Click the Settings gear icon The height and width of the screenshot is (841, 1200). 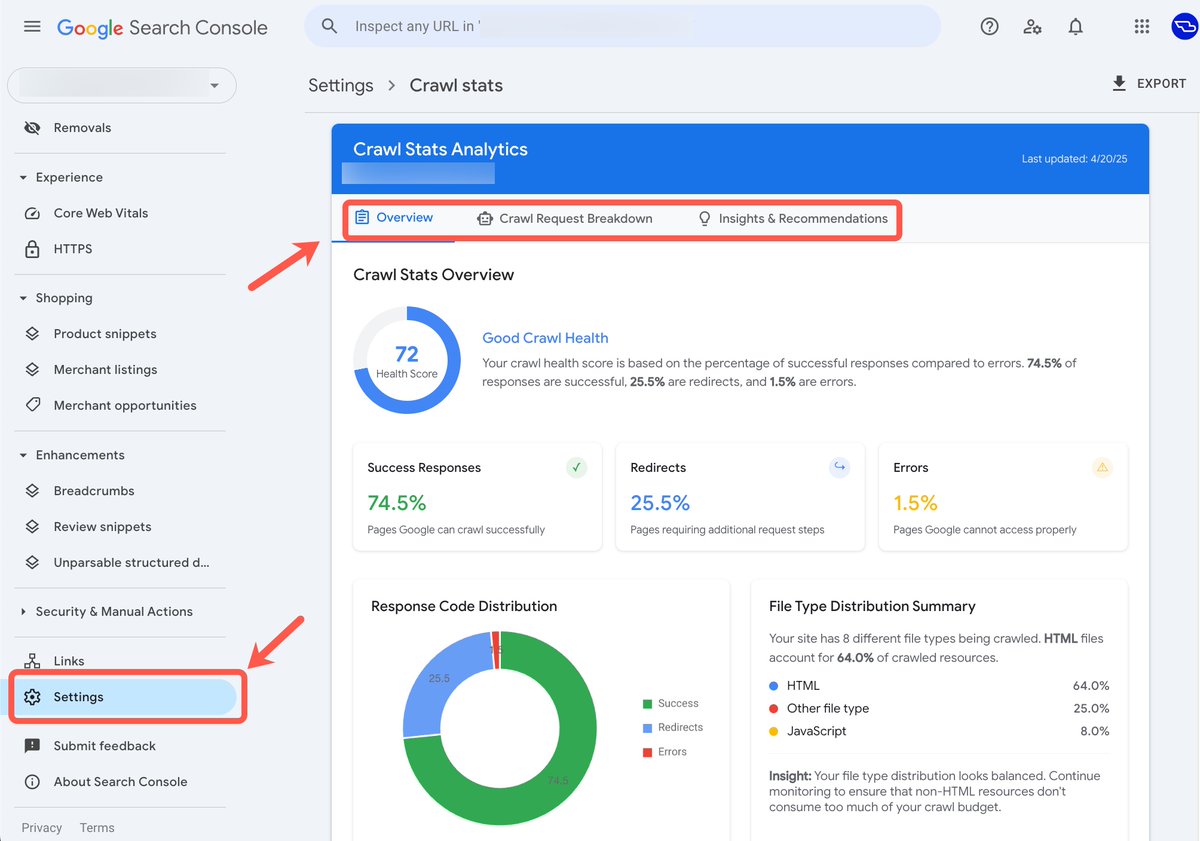click(x=32, y=697)
